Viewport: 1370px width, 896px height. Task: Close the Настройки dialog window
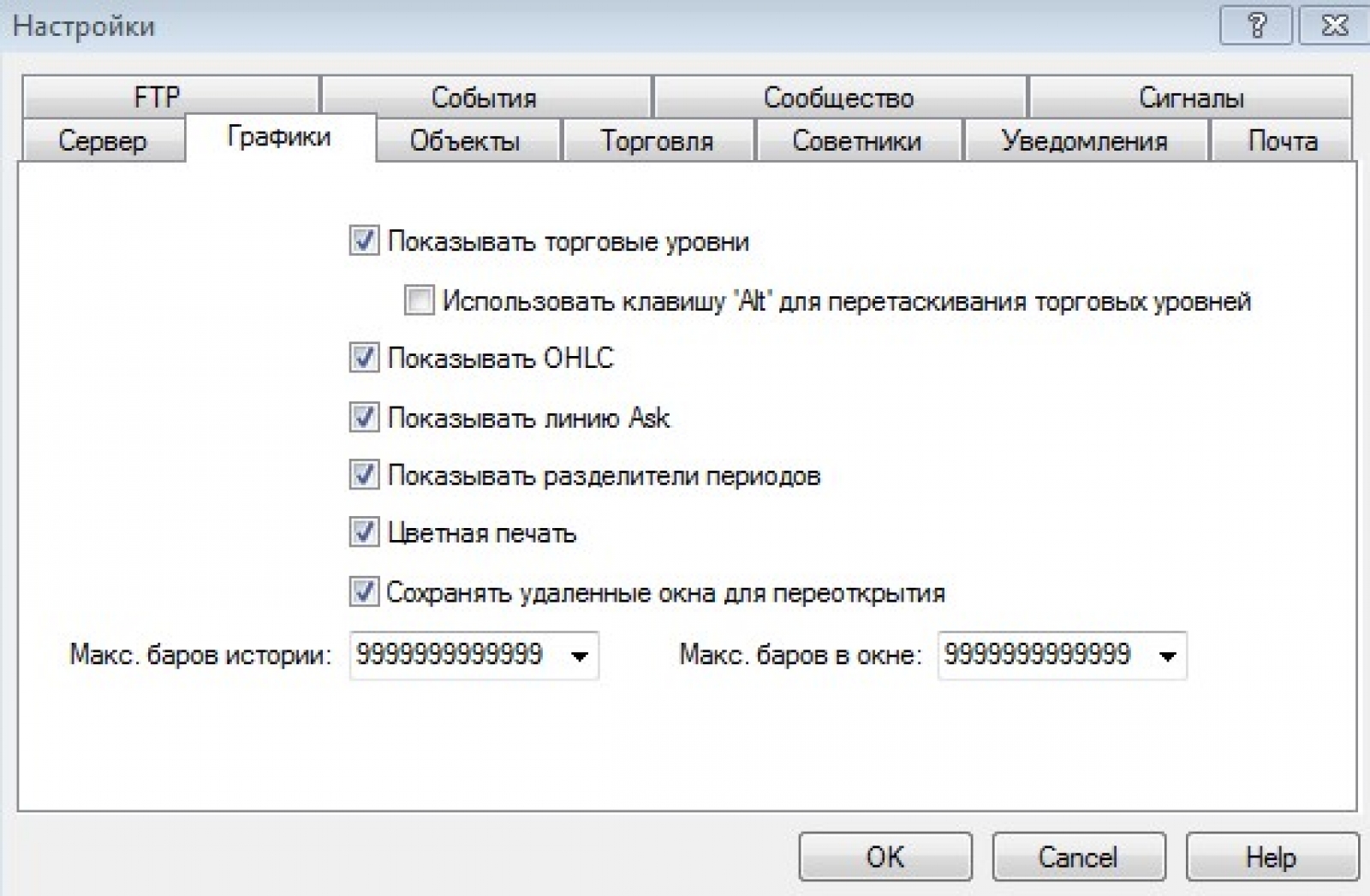click(x=1335, y=26)
